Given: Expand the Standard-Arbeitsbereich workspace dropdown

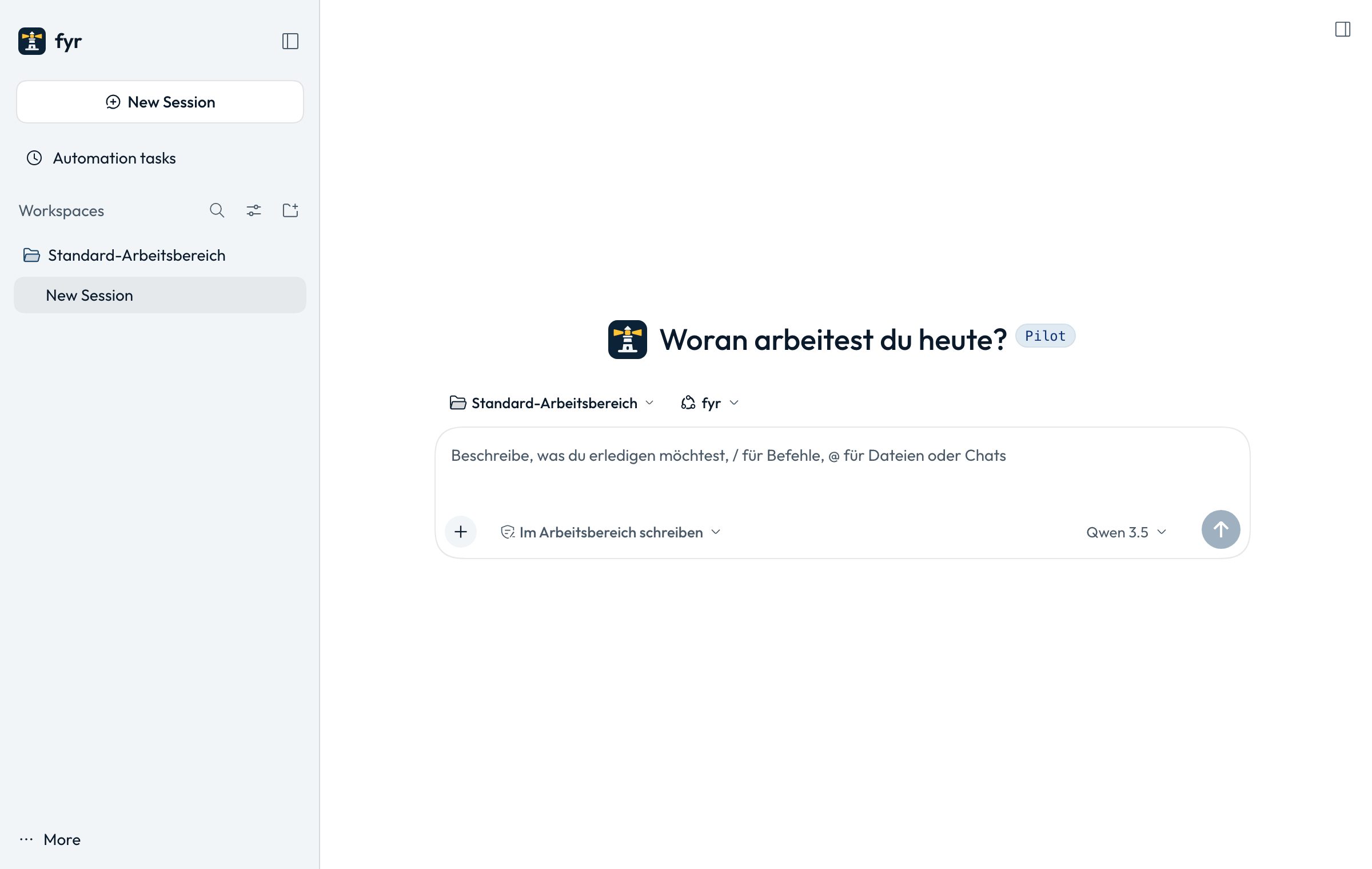Looking at the screenshot, I should [552, 403].
